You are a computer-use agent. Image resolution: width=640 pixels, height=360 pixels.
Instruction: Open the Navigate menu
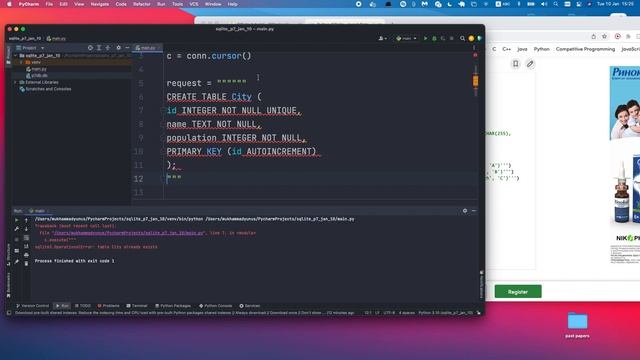click(x=100, y=4)
